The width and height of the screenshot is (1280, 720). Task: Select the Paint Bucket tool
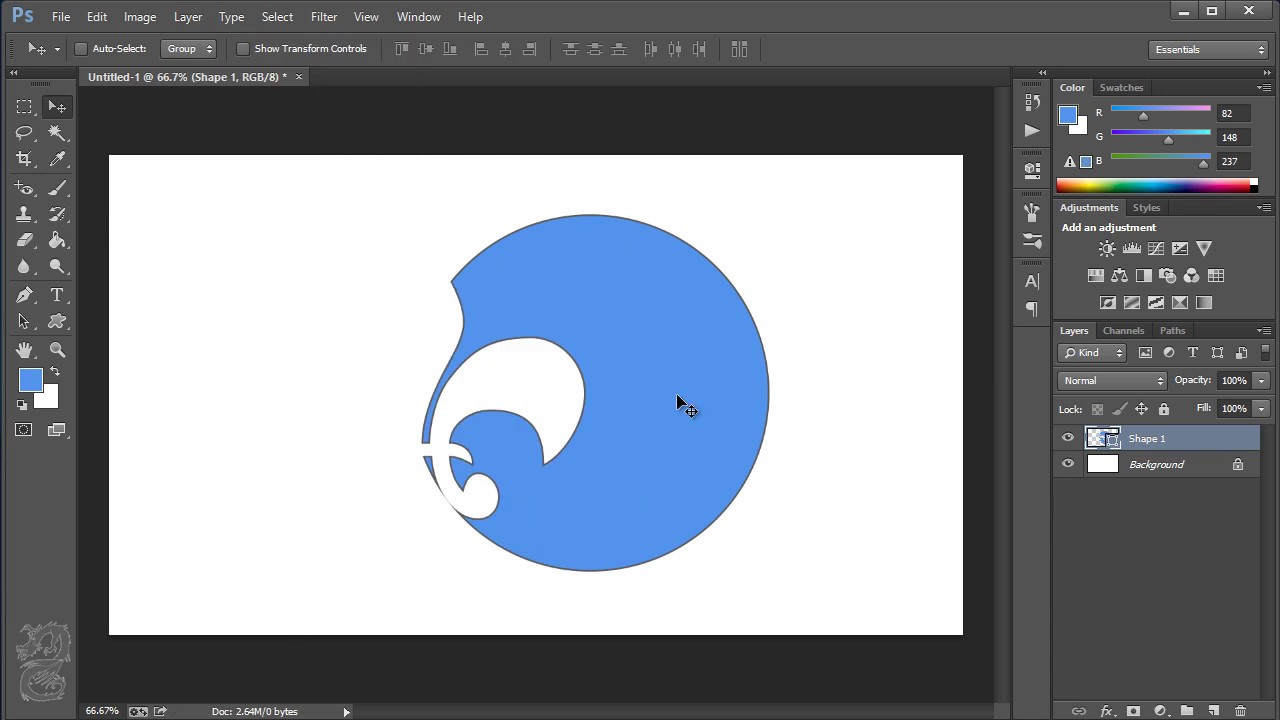tap(57, 240)
